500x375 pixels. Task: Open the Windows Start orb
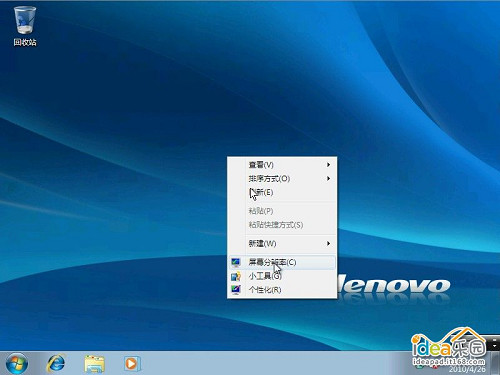(x=16, y=364)
